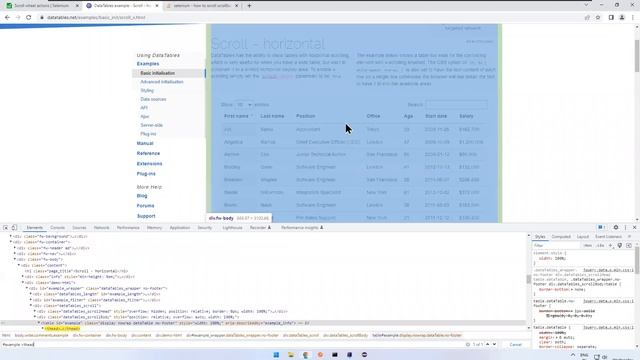The image size is (640, 360).
Task: Close the DevTools panel
Action: pyautogui.click(x=634, y=227)
